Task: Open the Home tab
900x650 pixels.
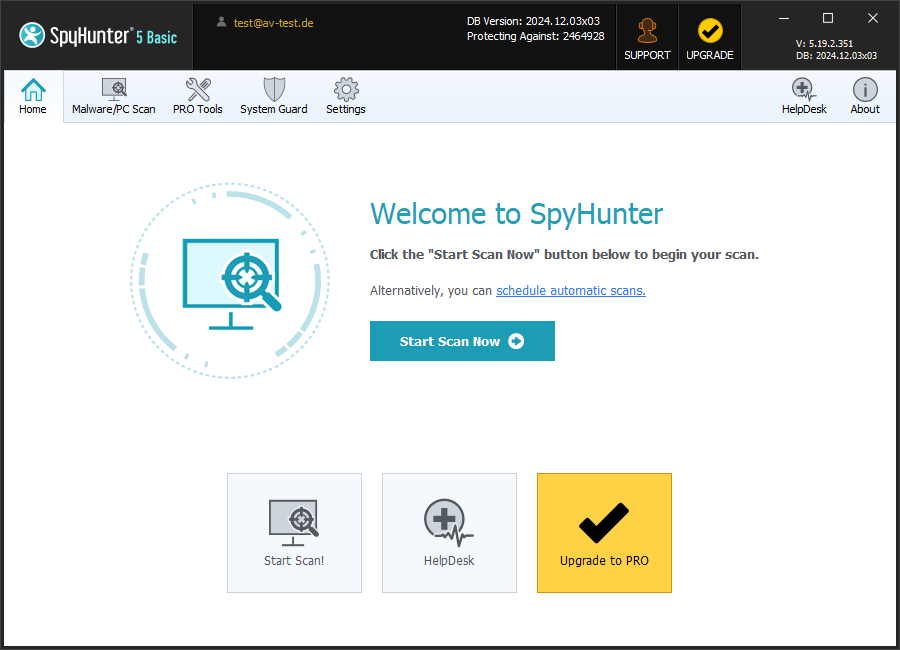Action: point(33,97)
